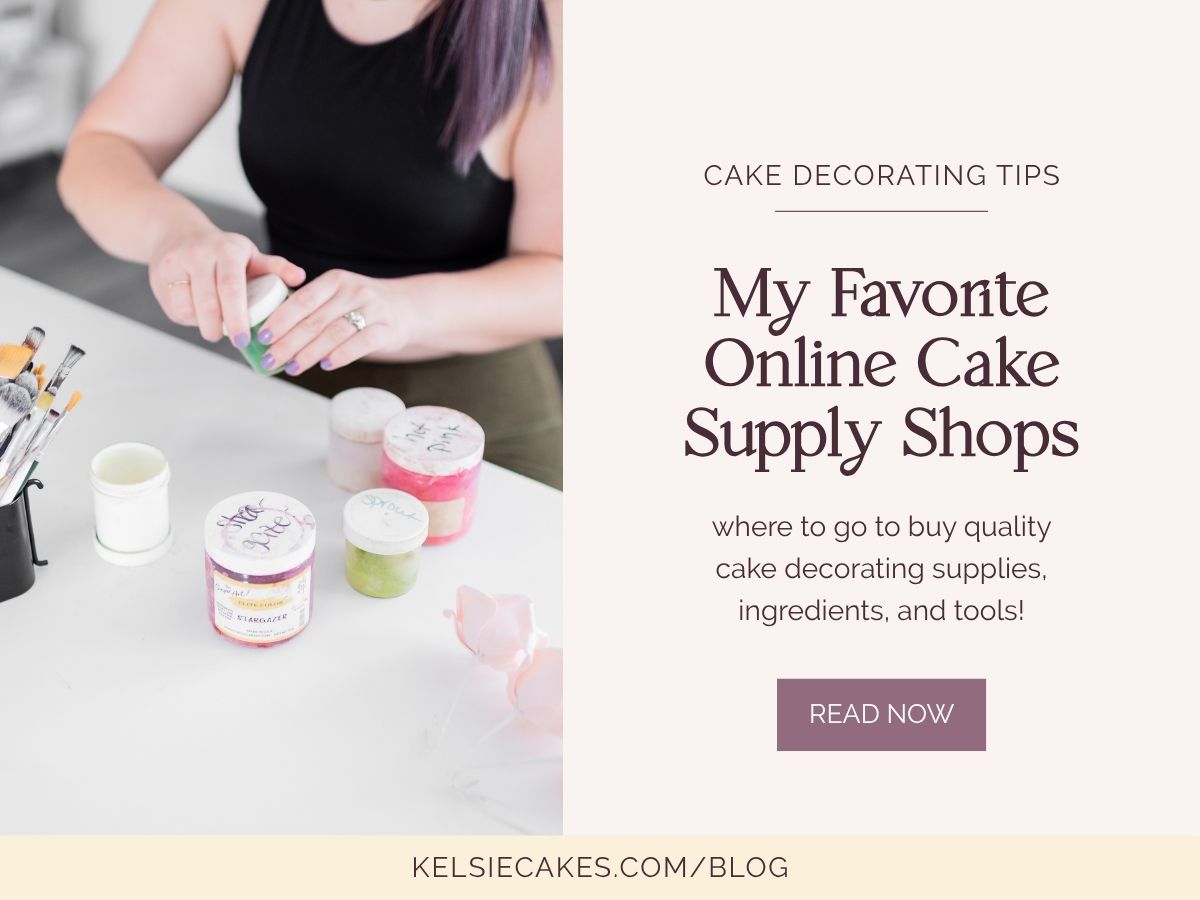Click the cream footer banner
The width and height of the screenshot is (1200, 900).
[600, 867]
